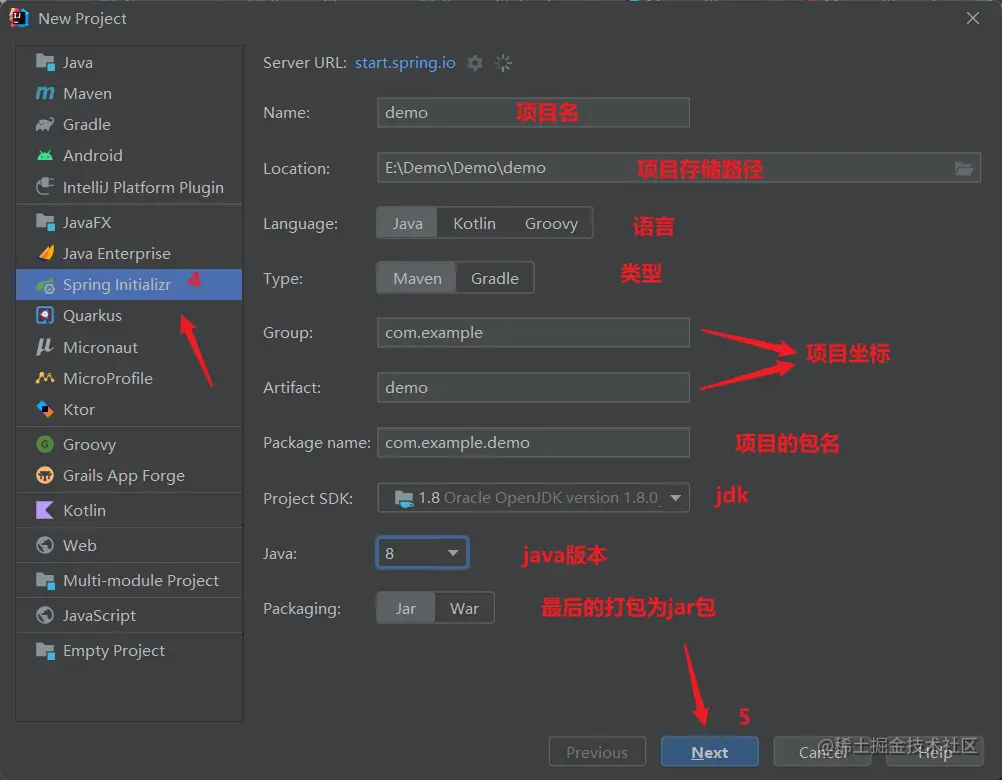Select IntelliJ Platform Plugin in list
This screenshot has width=1002, height=780.
pos(129,187)
